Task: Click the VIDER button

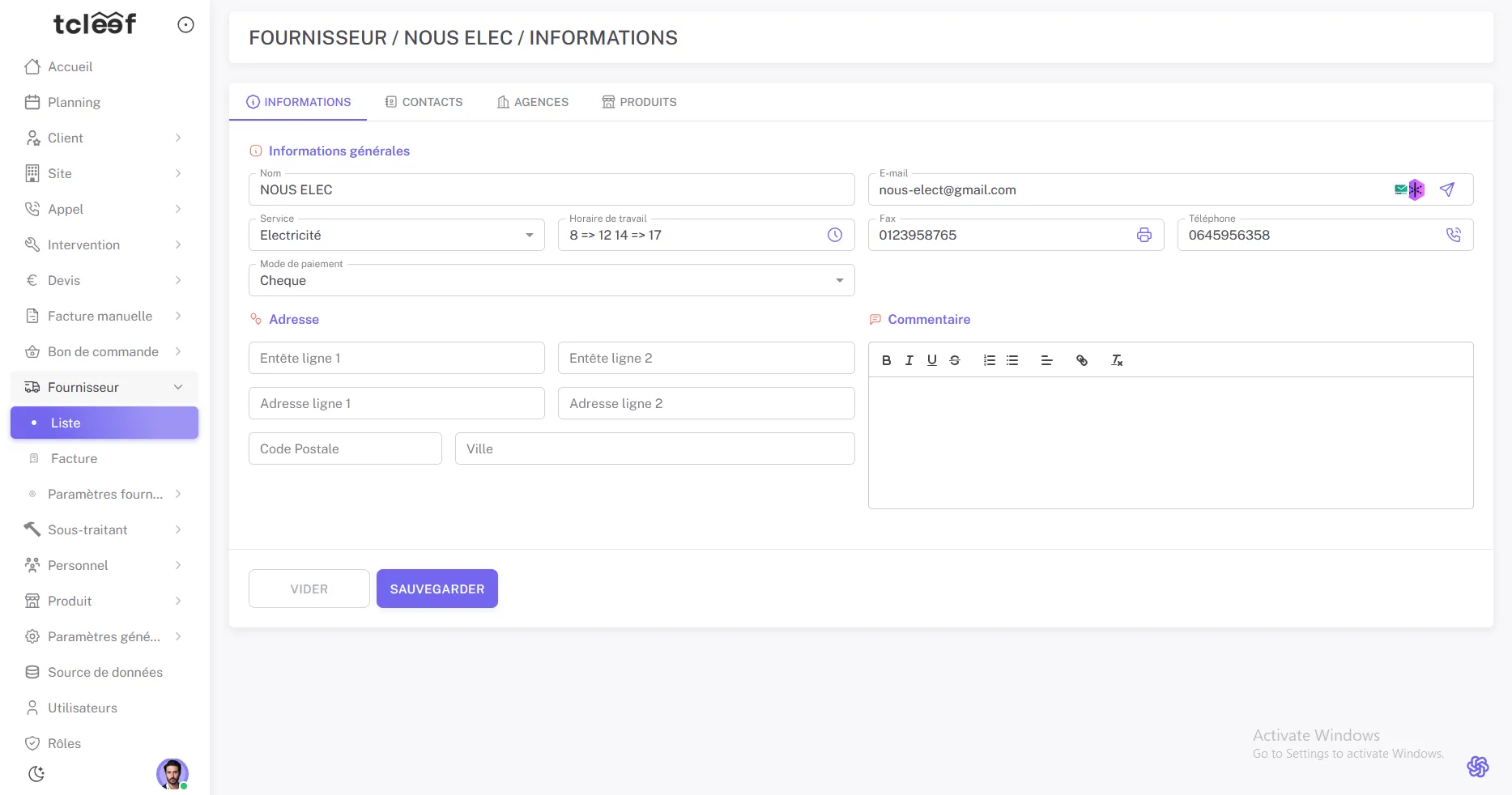Action: click(309, 589)
